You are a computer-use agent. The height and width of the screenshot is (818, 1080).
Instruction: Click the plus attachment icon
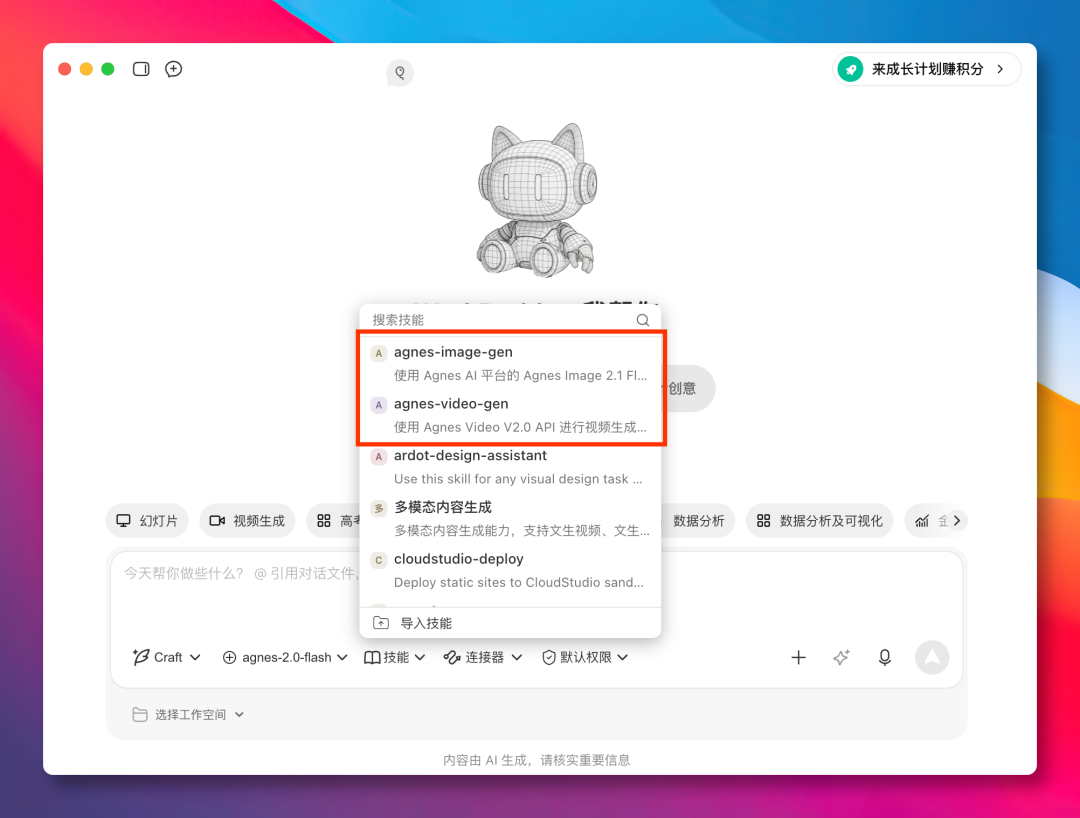pyautogui.click(x=798, y=658)
